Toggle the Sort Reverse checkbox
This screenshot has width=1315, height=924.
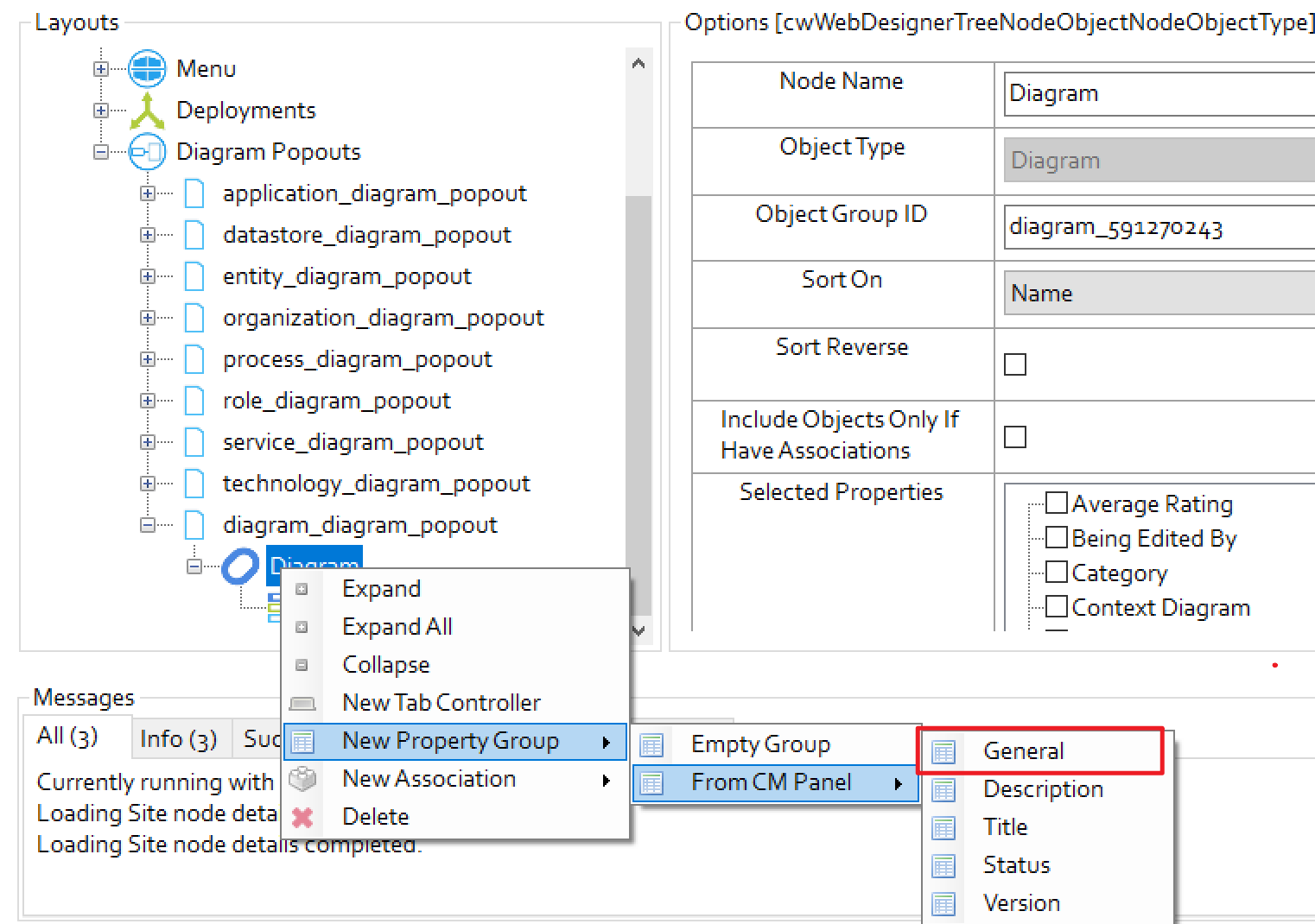(x=1015, y=364)
